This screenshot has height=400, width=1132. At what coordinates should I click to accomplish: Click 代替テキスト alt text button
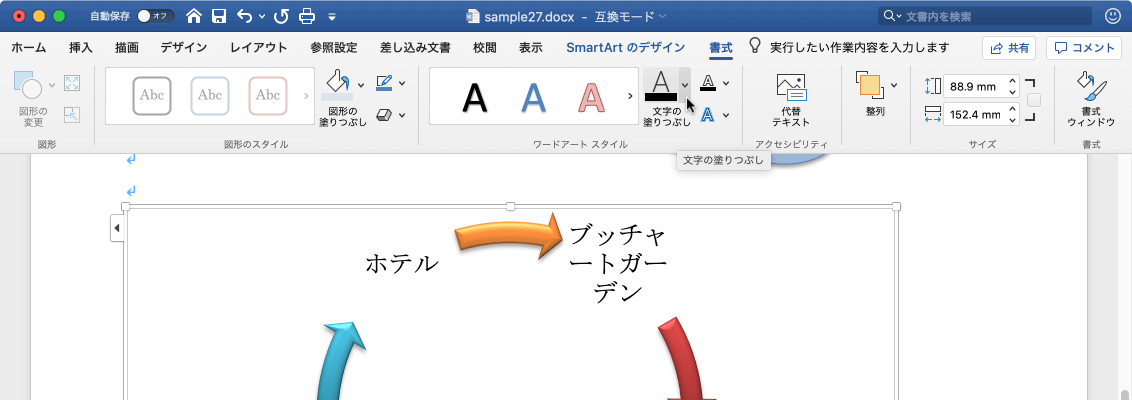point(791,100)
